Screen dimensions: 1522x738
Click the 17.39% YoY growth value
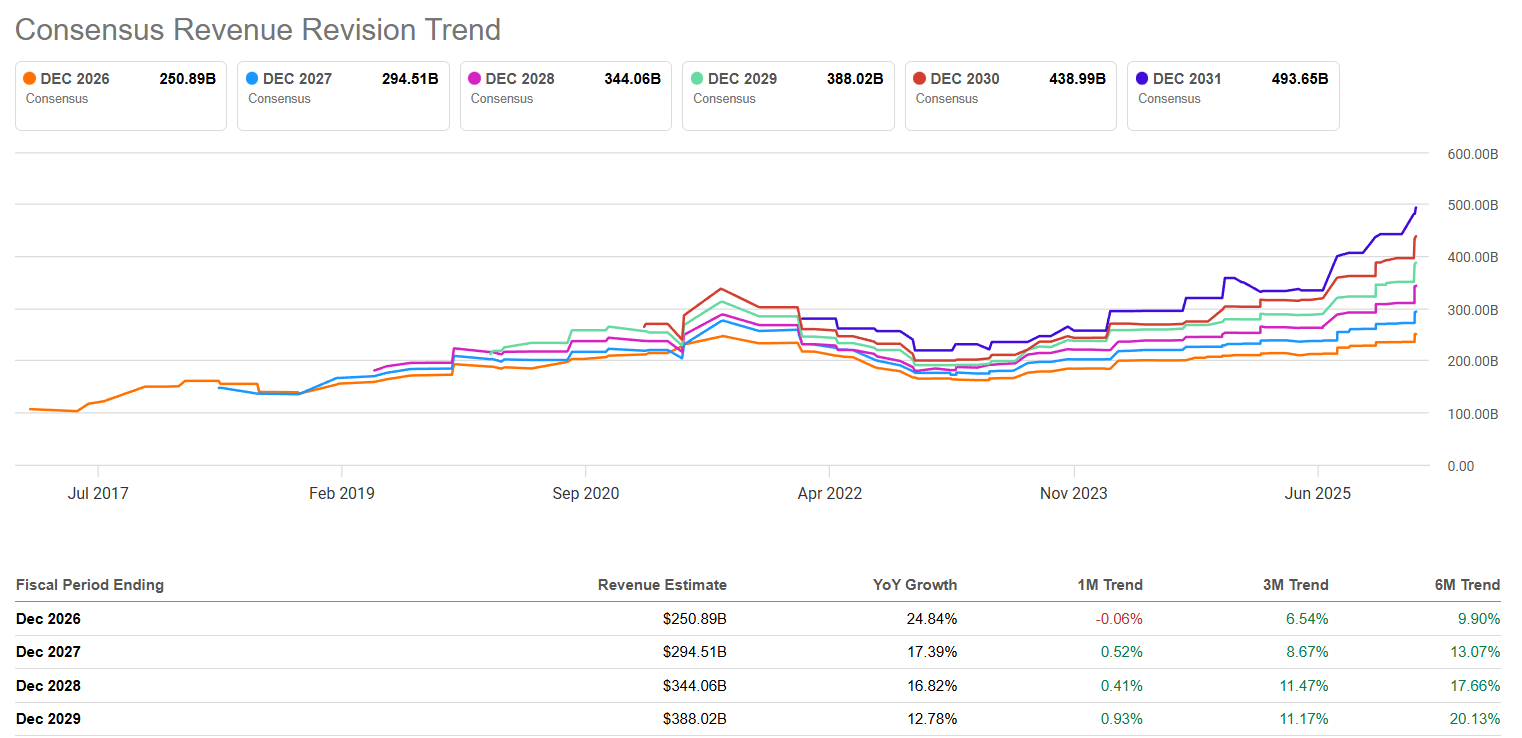(933, 652)
